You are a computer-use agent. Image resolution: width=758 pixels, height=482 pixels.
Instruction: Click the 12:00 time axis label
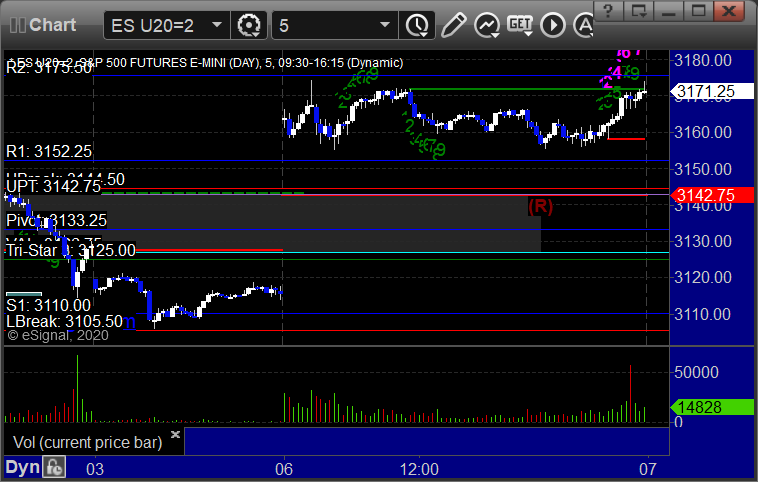[x=419, y=469]
